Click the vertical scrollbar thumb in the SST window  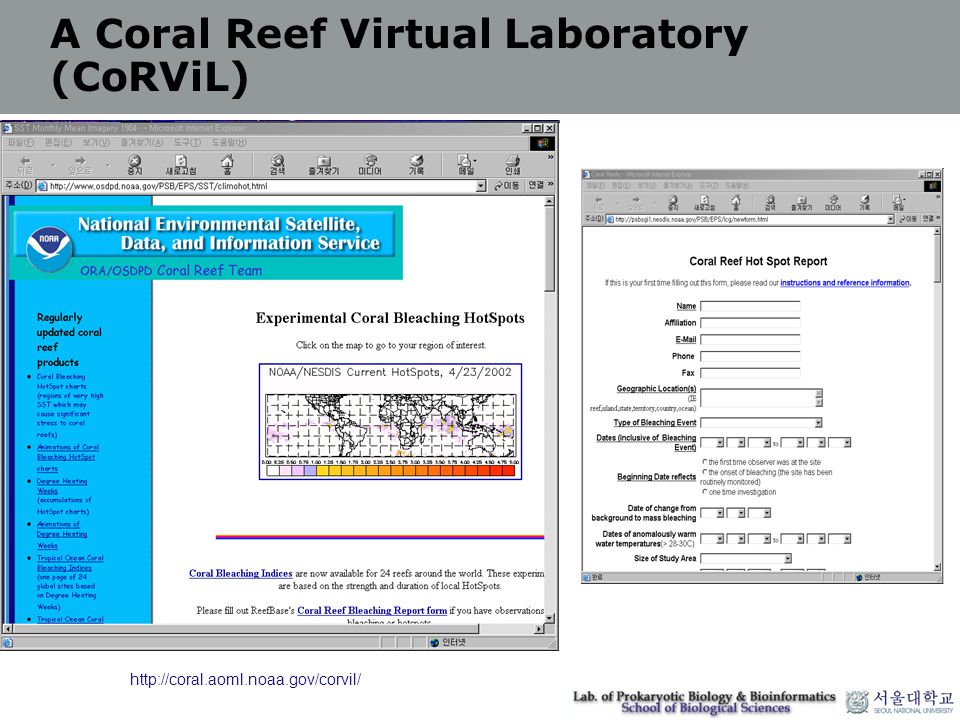pos(549,249)
